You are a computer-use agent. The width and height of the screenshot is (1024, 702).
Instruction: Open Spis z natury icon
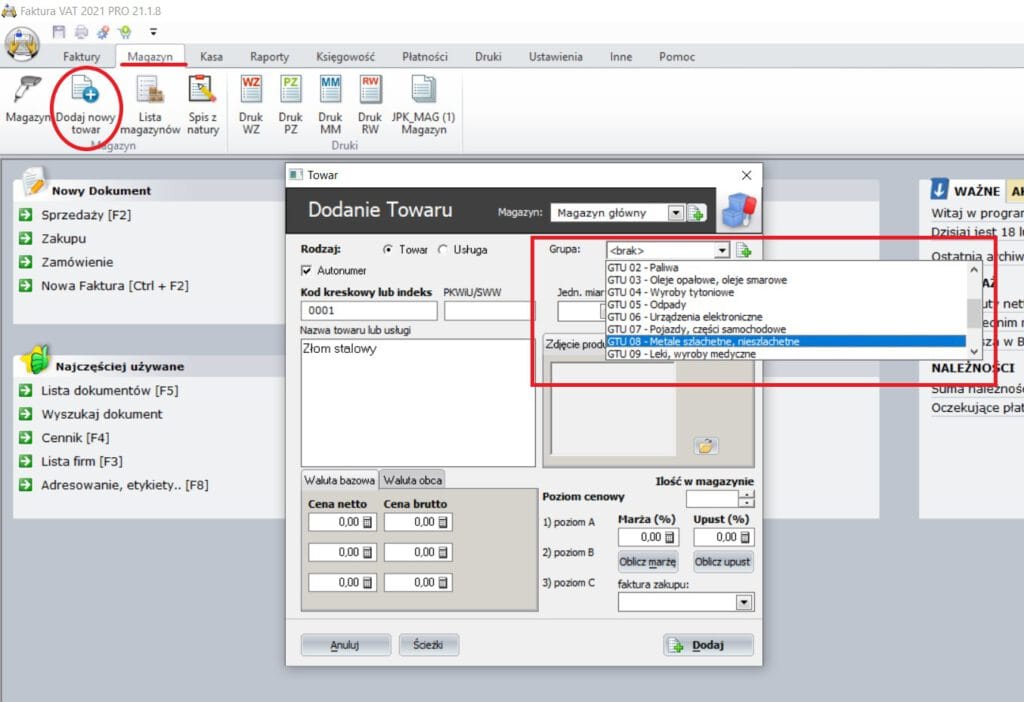pyautogui.click(x=203, y=93)
